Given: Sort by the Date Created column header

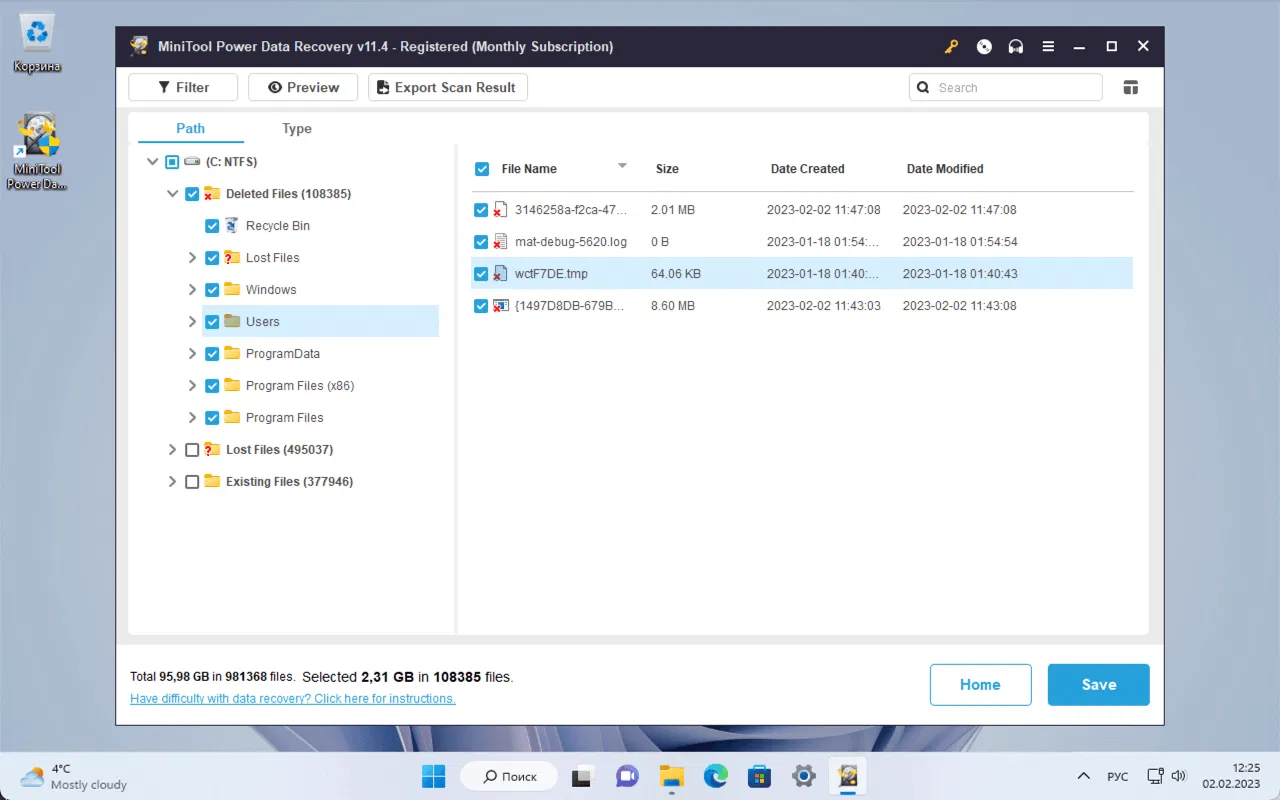Looking at the screenshot, I should pos(808,169).
